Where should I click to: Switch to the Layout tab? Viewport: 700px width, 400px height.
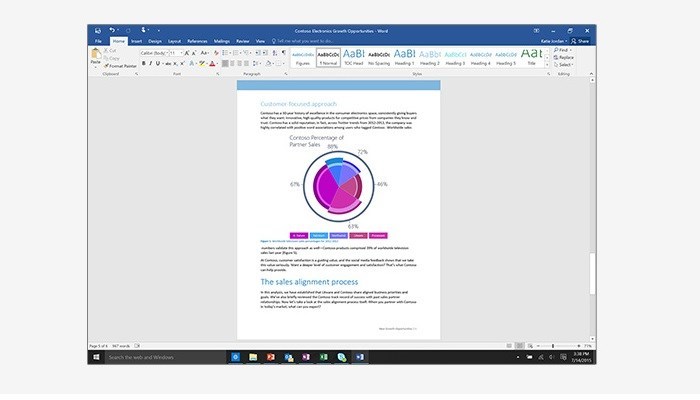[x=175, y=41]
